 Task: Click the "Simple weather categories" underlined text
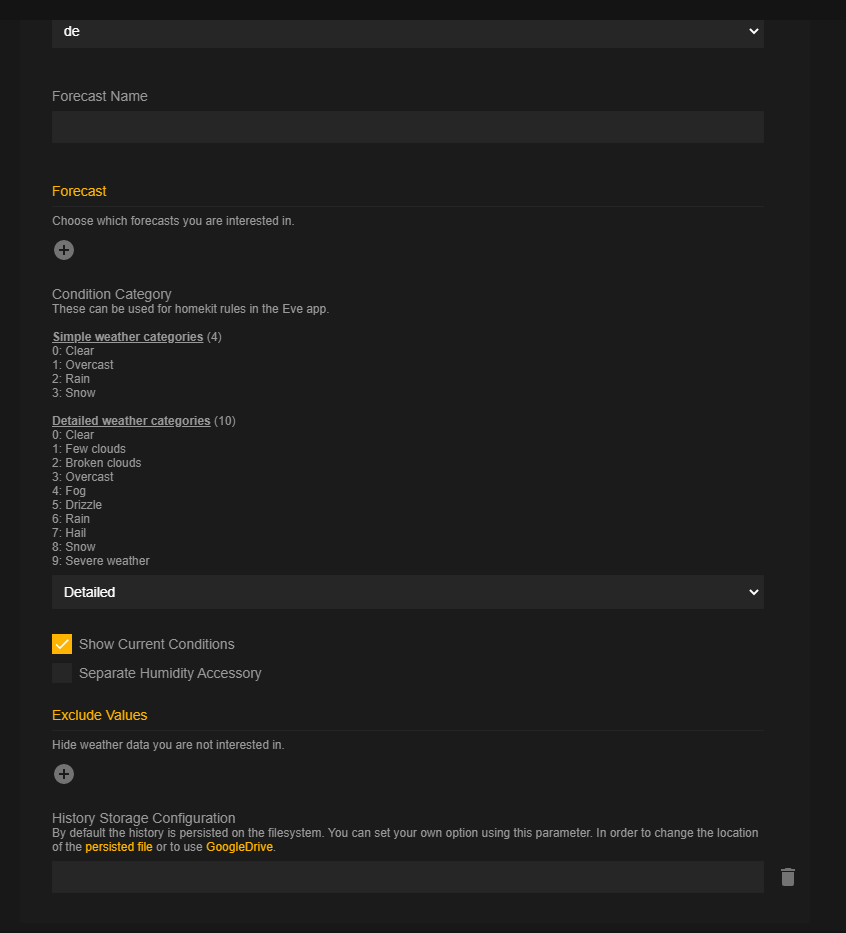(128, 337)
